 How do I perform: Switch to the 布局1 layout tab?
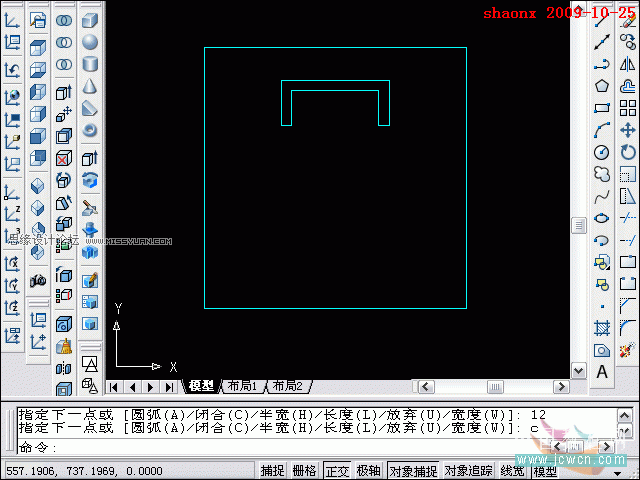pos(242,386)
